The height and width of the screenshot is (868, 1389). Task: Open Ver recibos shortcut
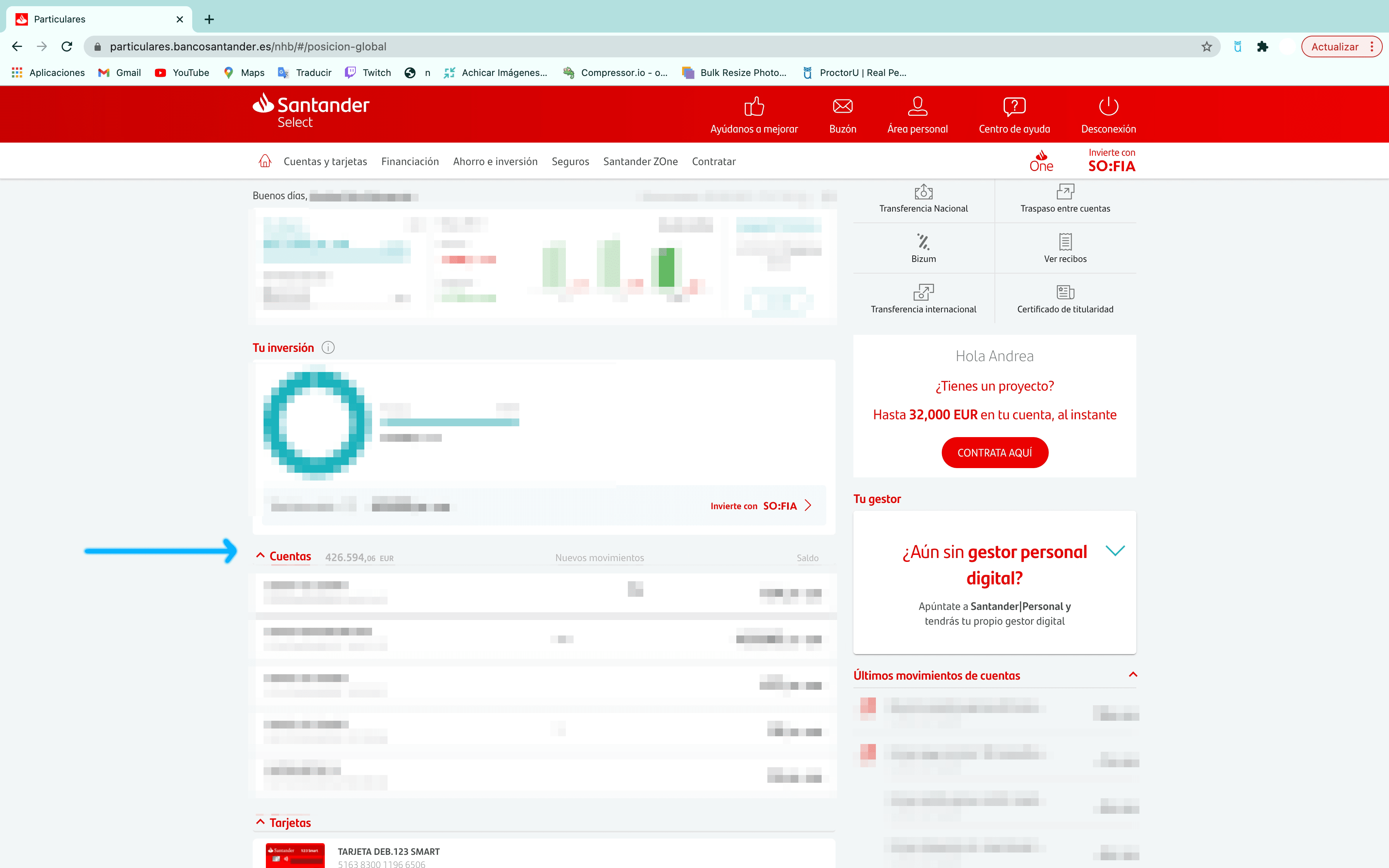(x=1065, y=248)
